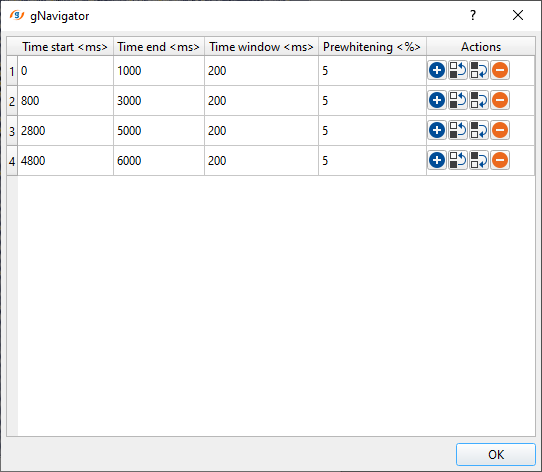542x472 pixels.
Task: Open the help question mark button
Action: pos(473,15)
